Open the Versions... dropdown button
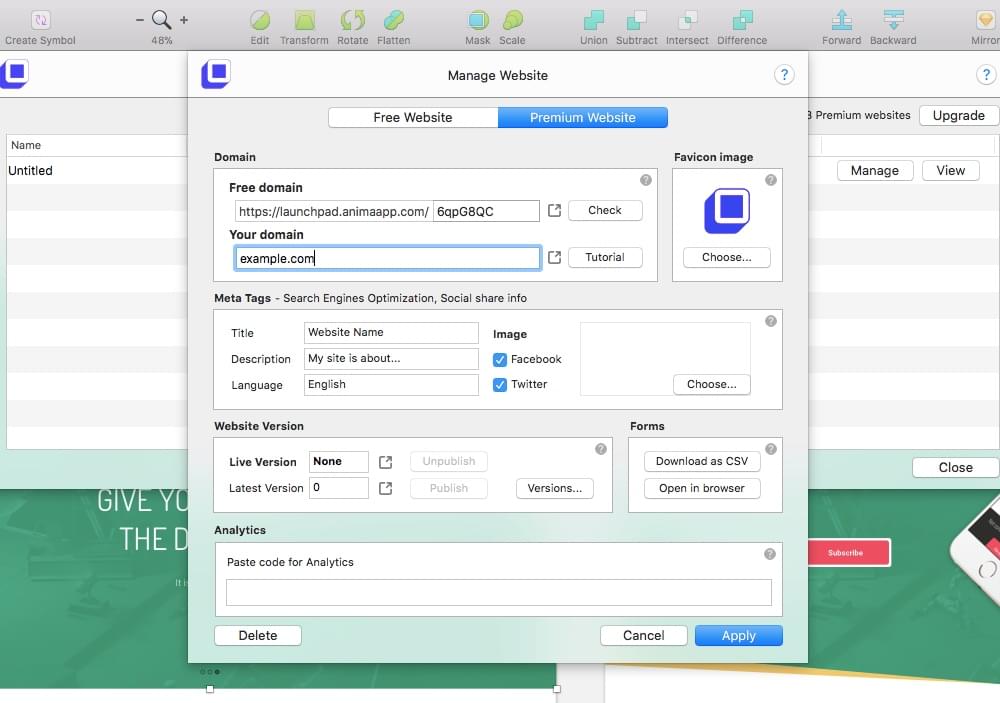 pyautogui.click(x=555, y=488)
